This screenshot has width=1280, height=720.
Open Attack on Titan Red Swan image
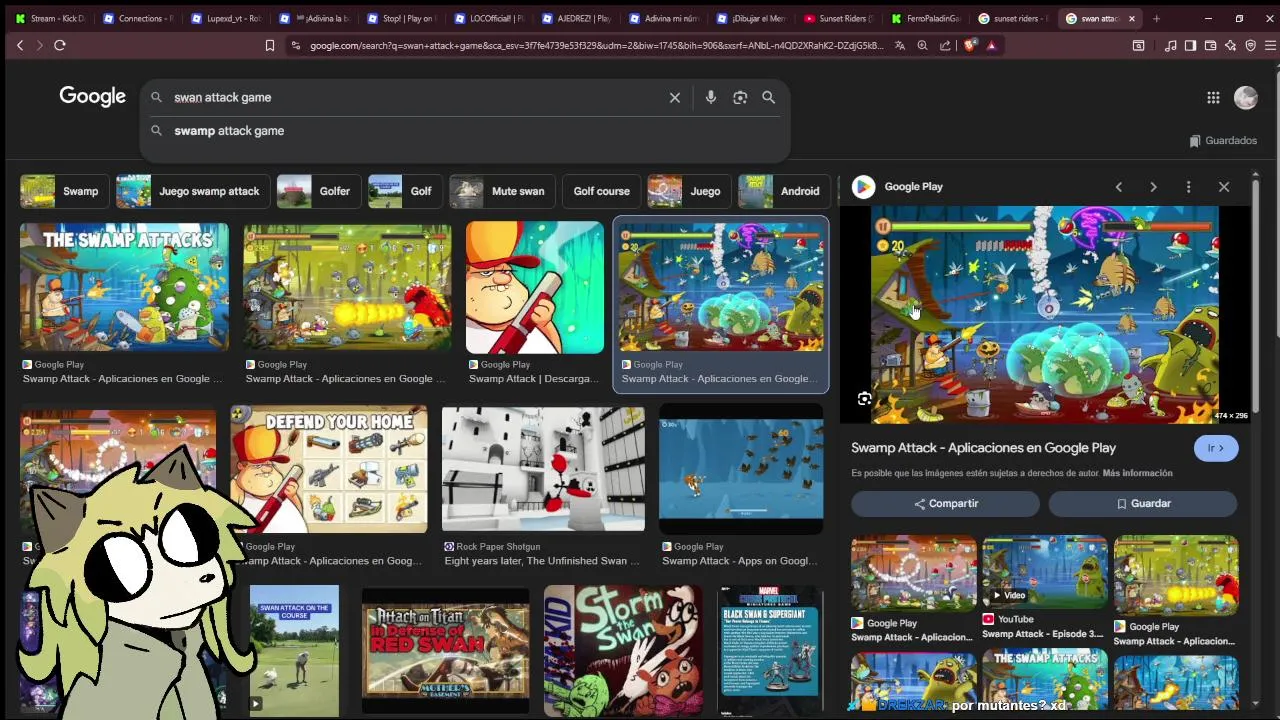(x=445, y=650)
